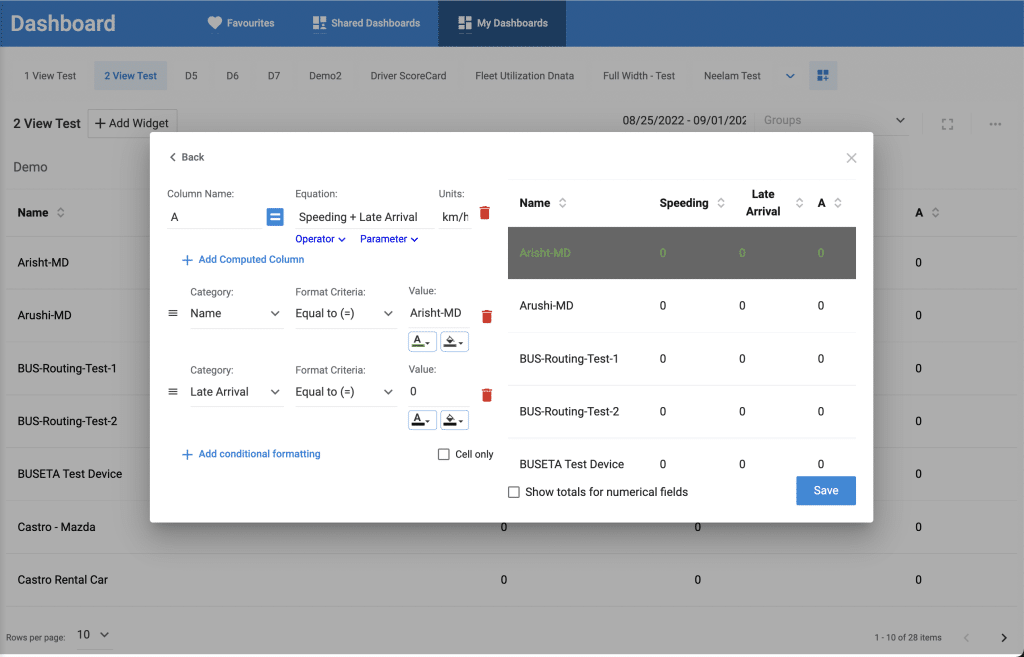The image size is (1024, 657).
Task: Open the date range picker
Action: click(x=684, y=120)
